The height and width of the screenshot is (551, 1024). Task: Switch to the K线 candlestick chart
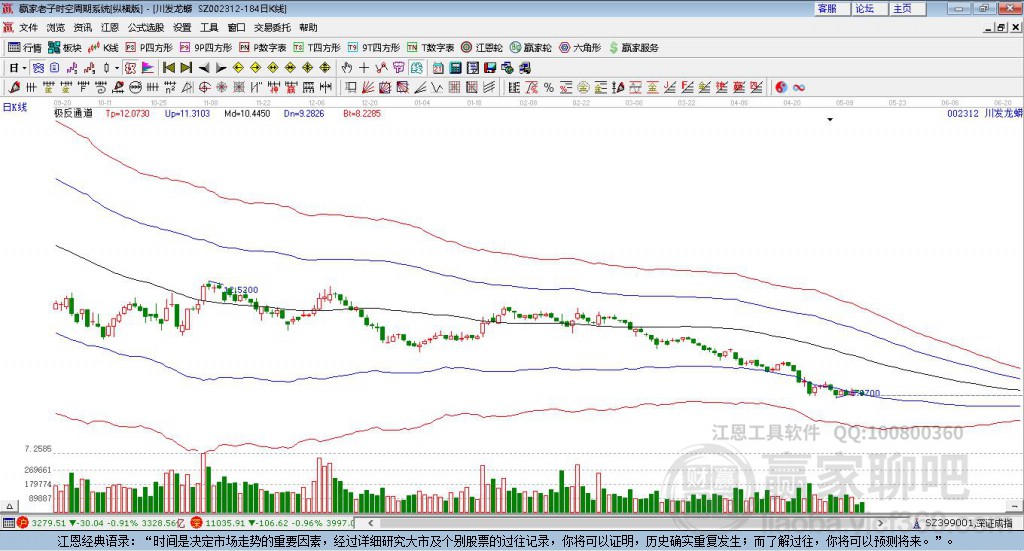[103, 48]
